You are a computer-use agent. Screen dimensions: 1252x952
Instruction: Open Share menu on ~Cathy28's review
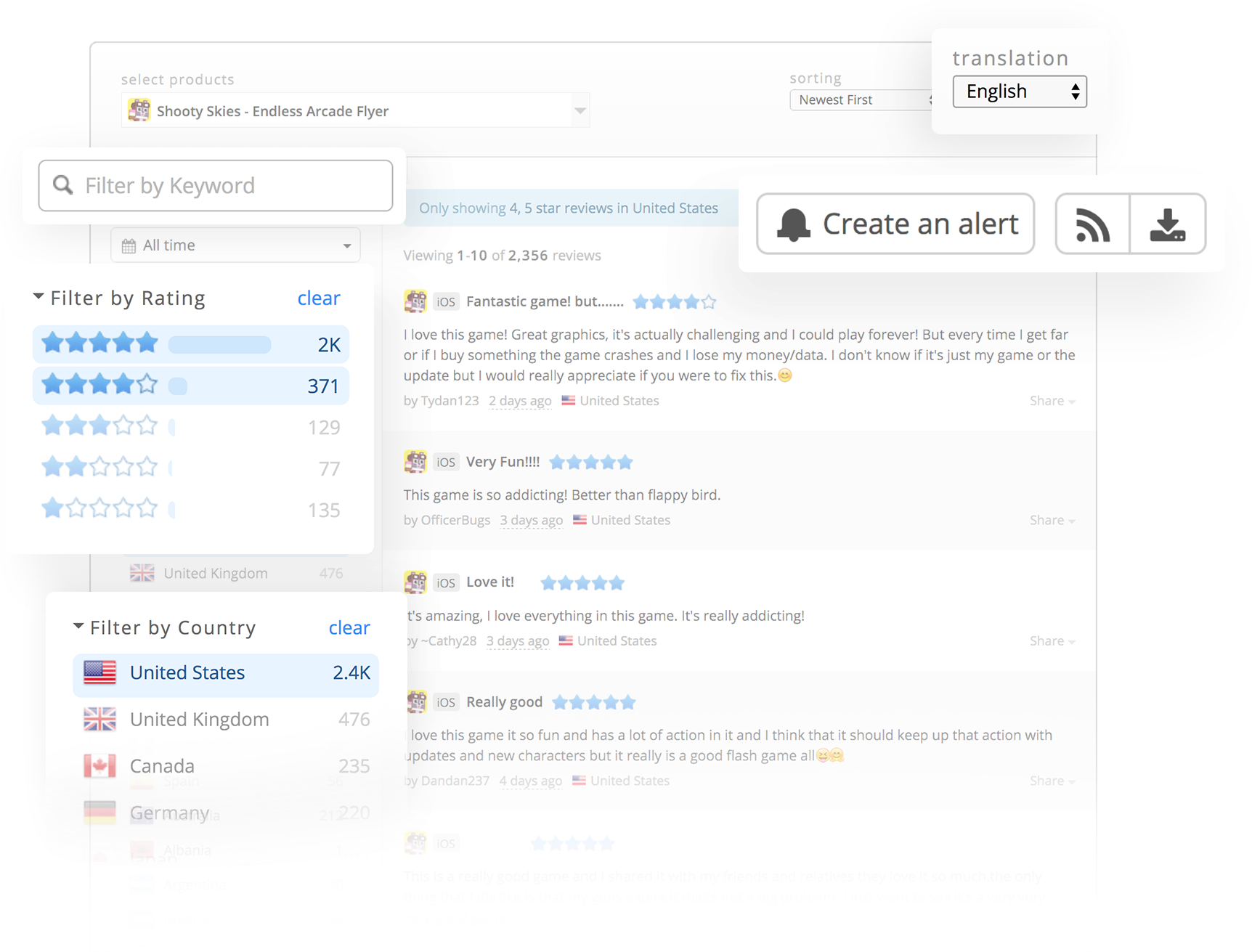coord(1052,640)
